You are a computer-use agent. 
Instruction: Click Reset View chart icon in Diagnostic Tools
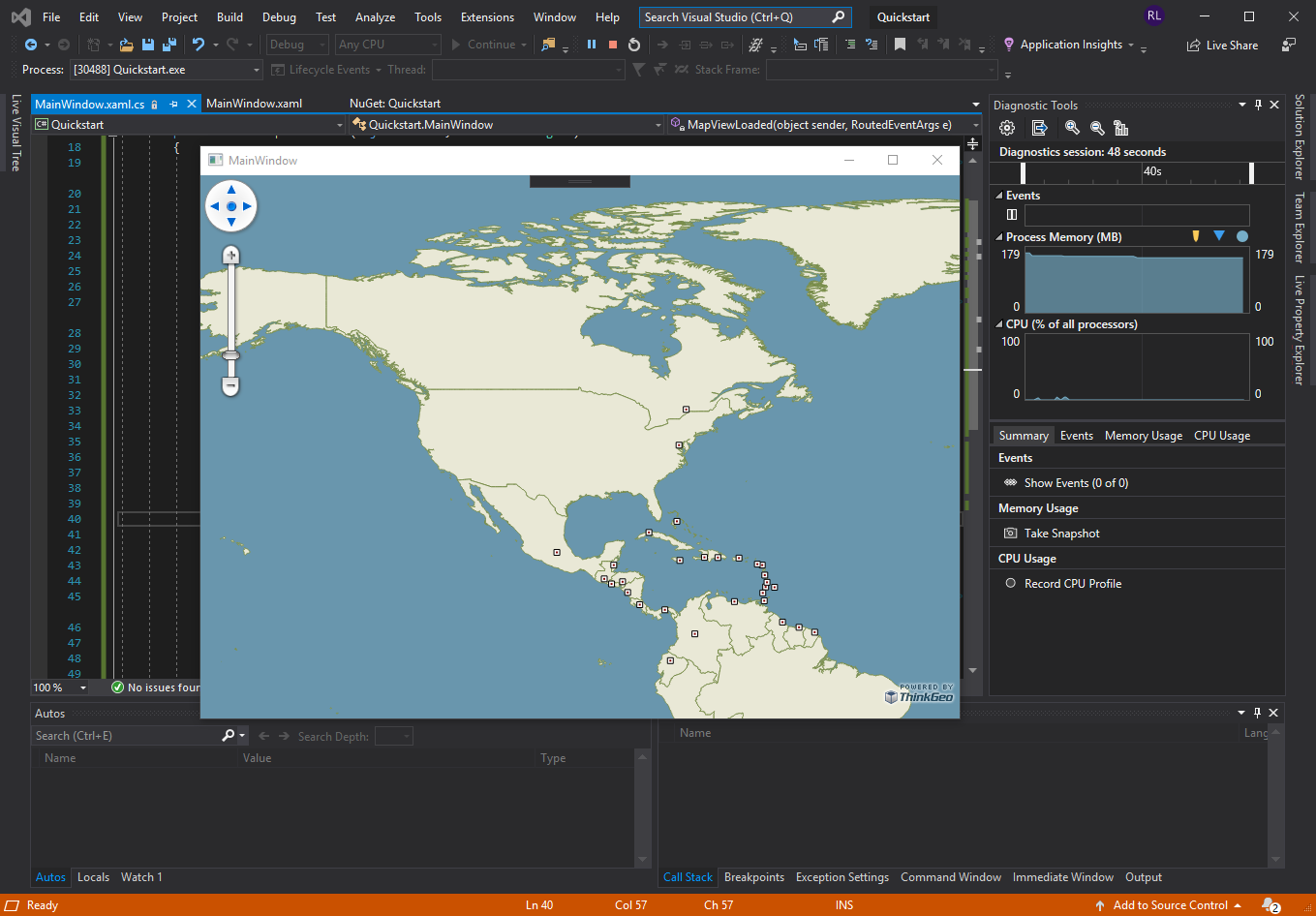1120,127
